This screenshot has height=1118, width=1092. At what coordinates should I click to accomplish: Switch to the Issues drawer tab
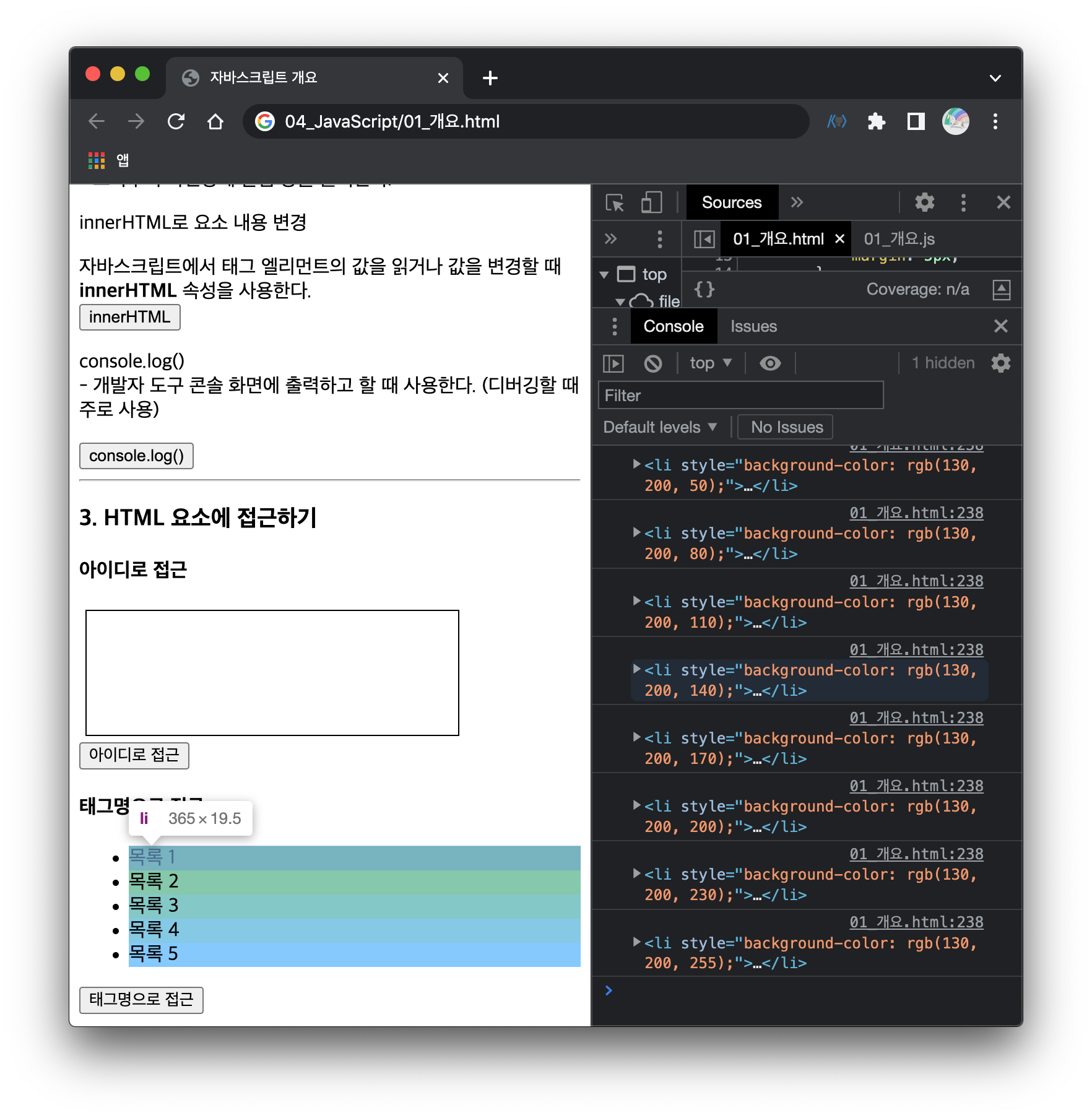[753, 326]
